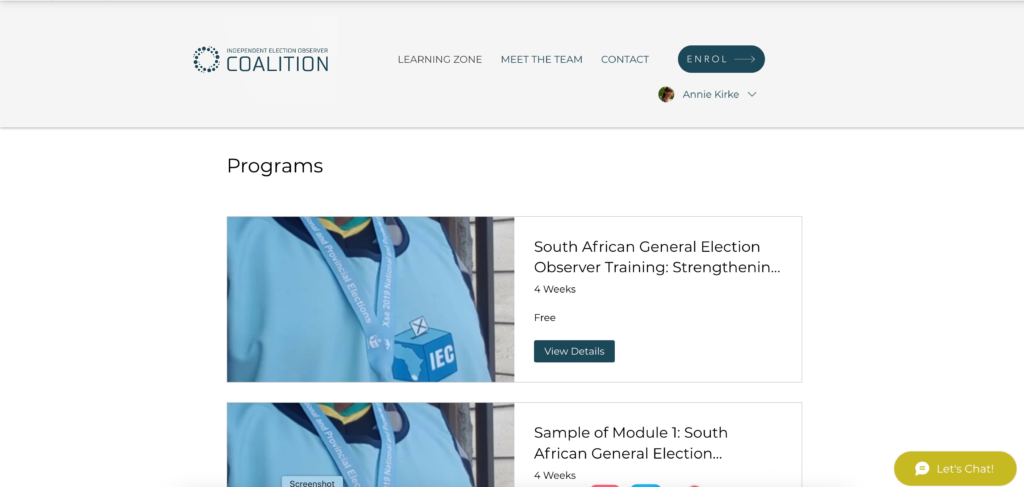Click the Screenshot label on the second thumbnail
1024x487 pixels.
311,482
